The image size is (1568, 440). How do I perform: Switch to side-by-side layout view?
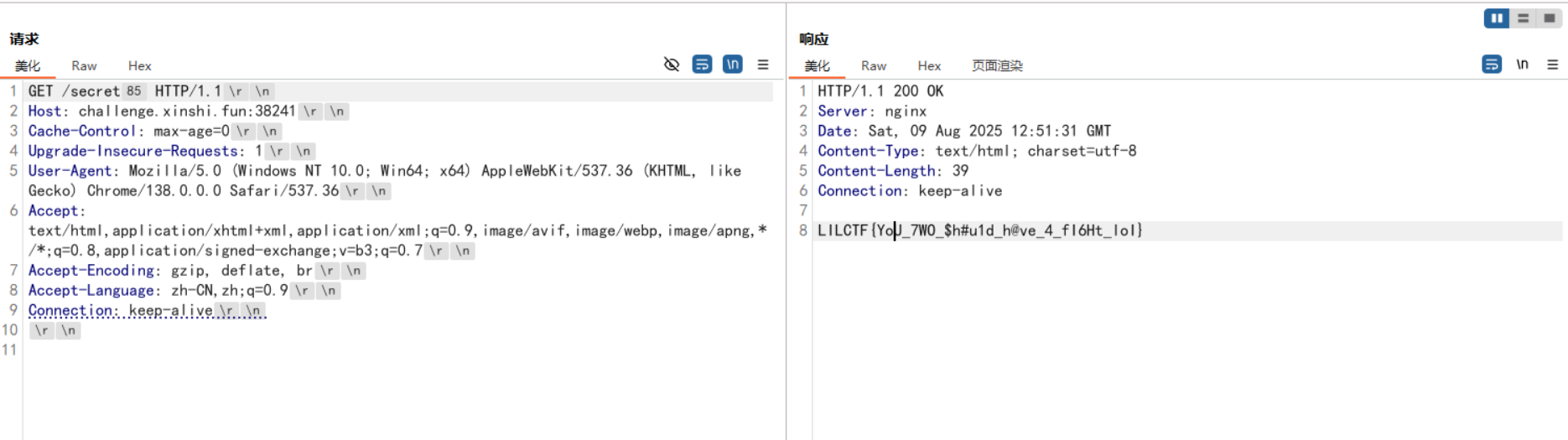tap(1496, 18)
